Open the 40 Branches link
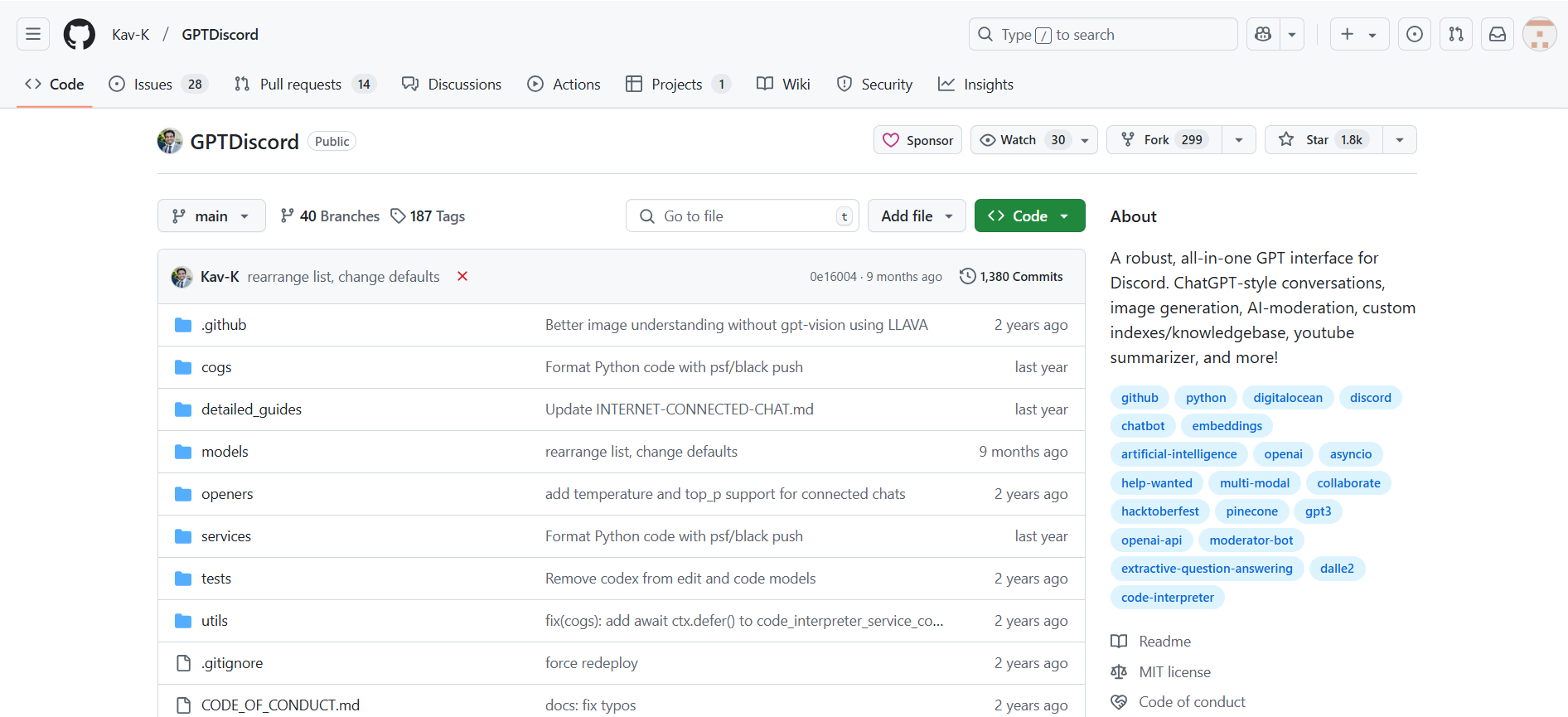The height and width of the screenshot is (717, 1568). (x=330, y=216)
